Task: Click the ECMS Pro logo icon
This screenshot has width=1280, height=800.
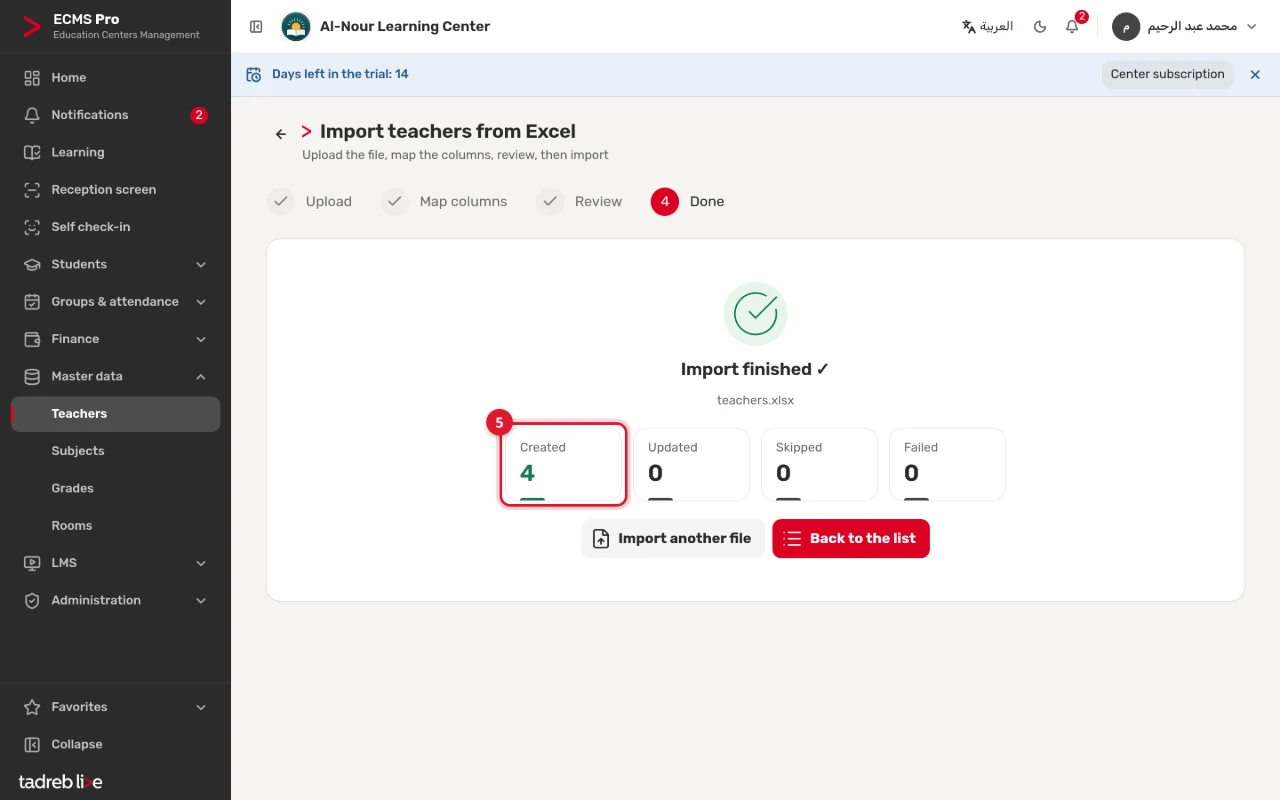Action: click(x=32, y=27)
